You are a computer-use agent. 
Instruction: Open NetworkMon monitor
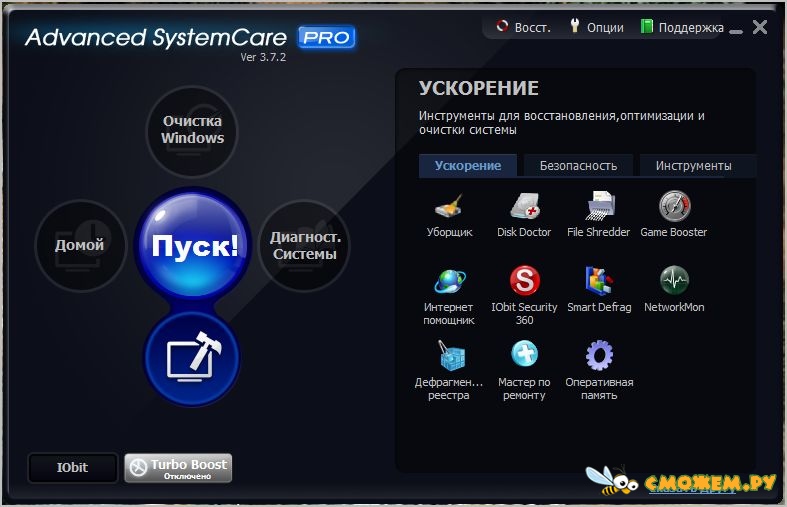674,290
